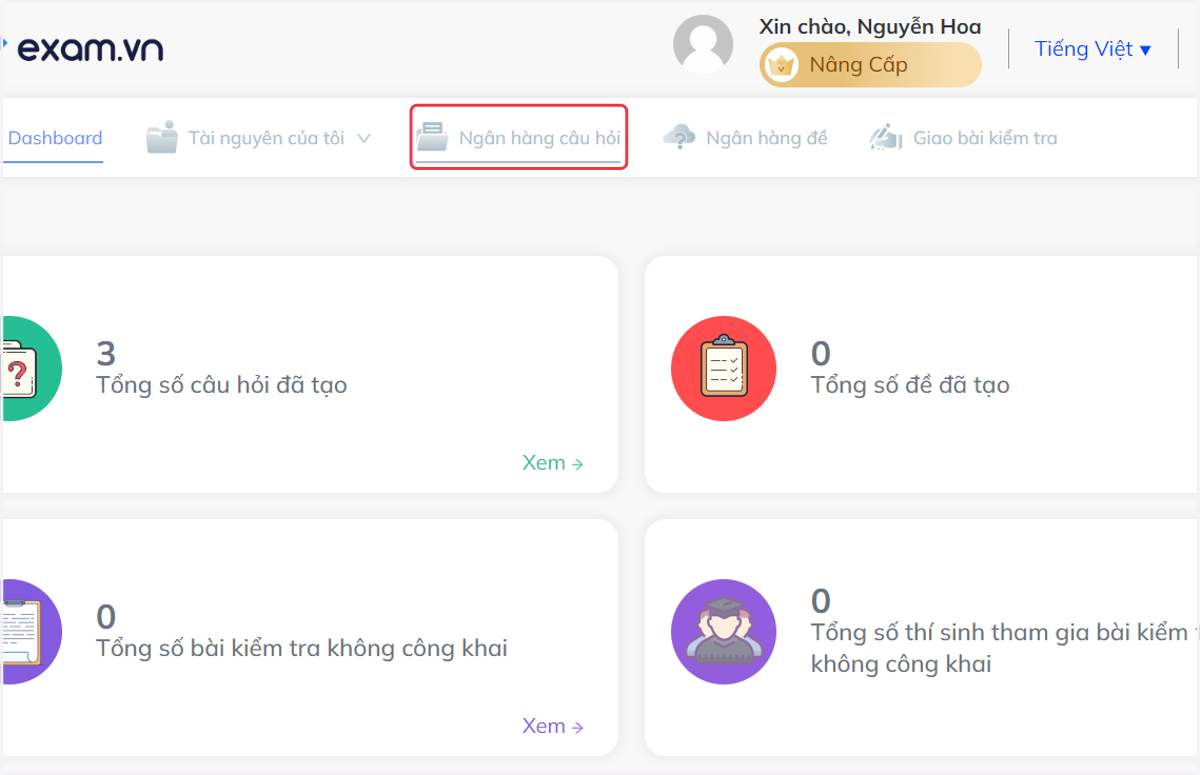Open the Ngân hàng câu hỏi tab

[519, 138]
